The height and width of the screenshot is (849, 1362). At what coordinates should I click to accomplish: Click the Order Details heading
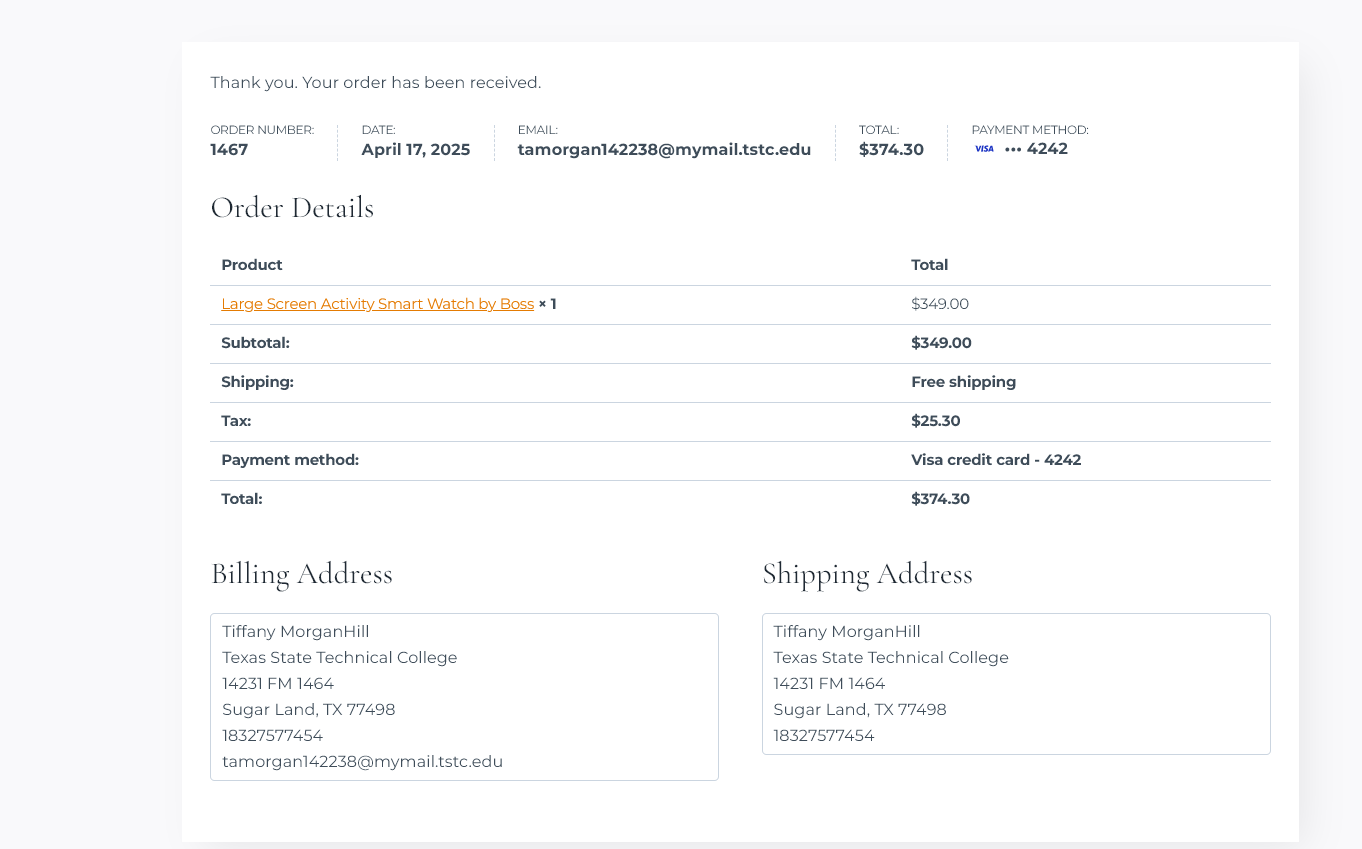tap(292, 208)
